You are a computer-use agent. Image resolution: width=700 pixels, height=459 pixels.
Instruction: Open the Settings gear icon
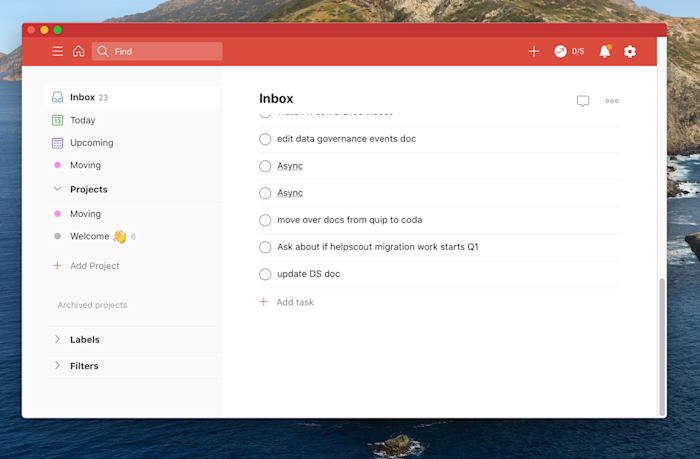630,51
